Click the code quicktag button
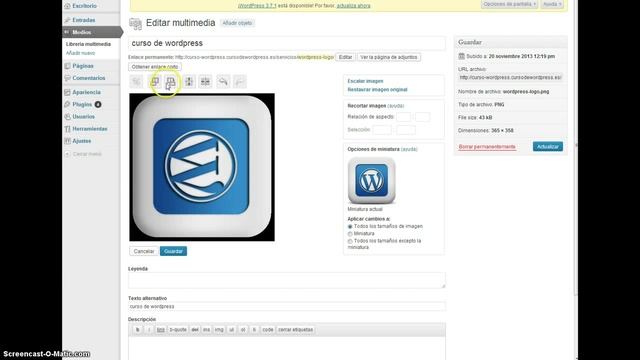This screenshot has width=640, height=360. coord(268,330)
